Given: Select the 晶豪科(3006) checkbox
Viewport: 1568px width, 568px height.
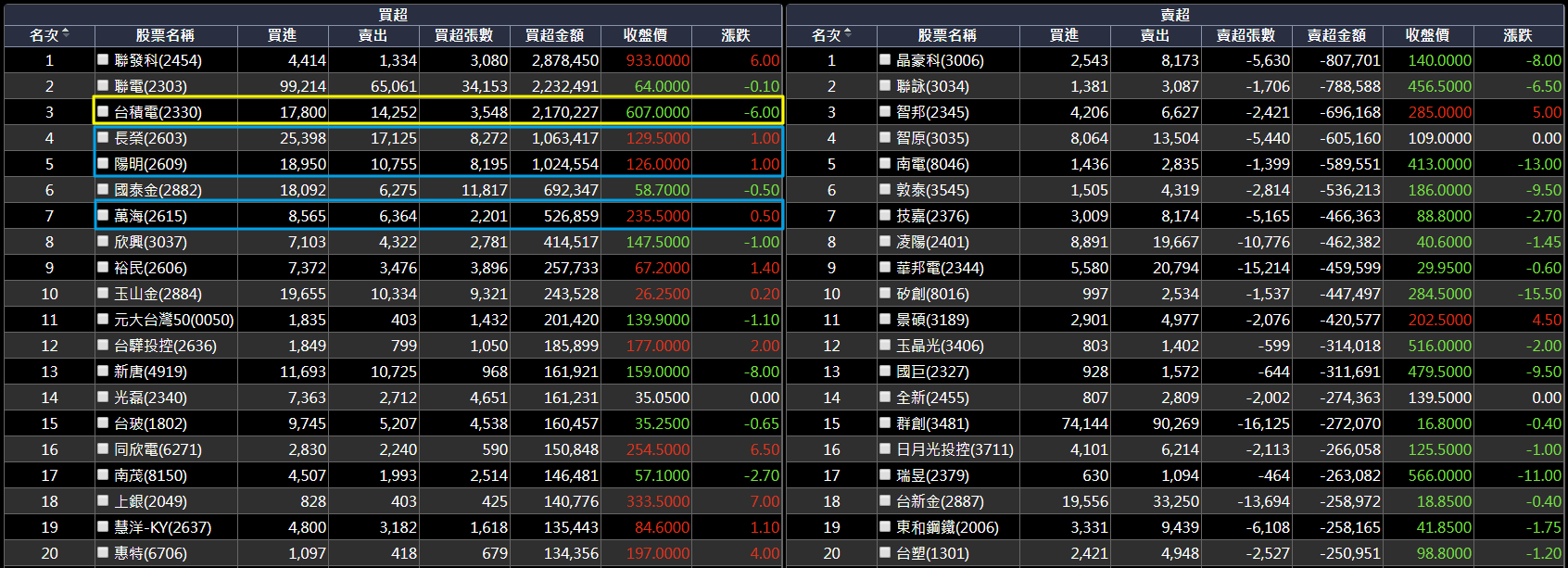Looking at the screenshot, I should (885, 59).
